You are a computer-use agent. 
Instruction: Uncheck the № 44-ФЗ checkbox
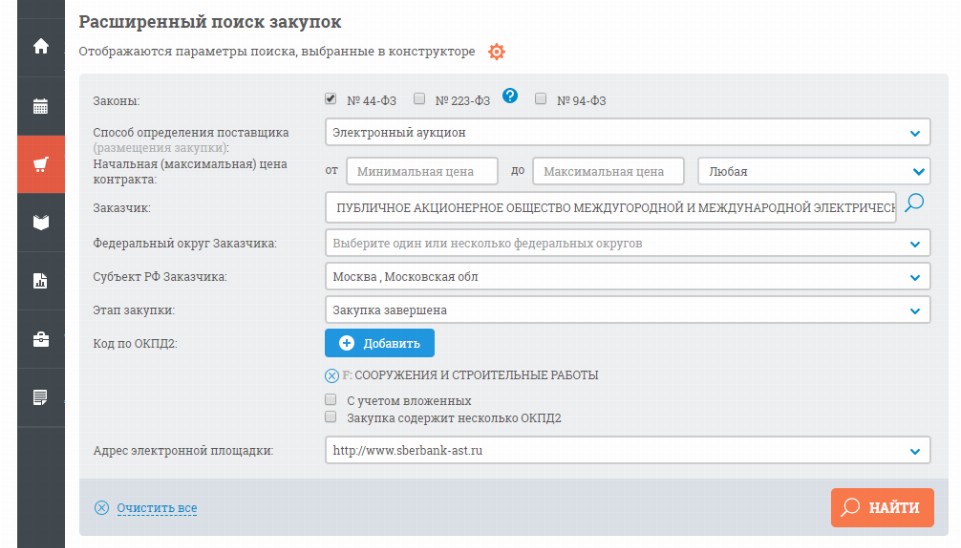pos(331,99)
